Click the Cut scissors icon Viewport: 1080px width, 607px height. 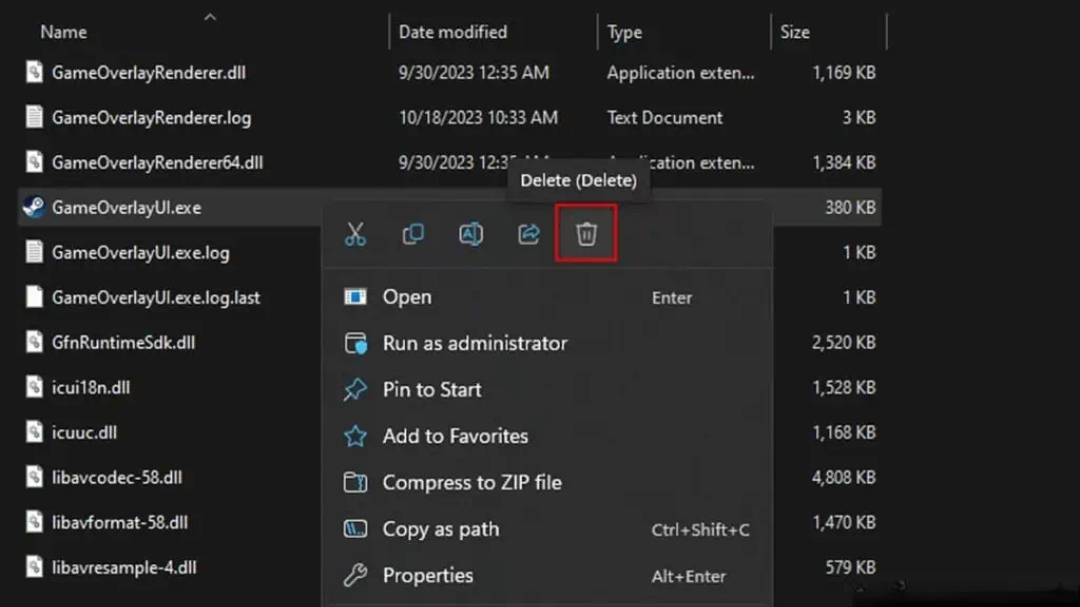coord(355,234)
